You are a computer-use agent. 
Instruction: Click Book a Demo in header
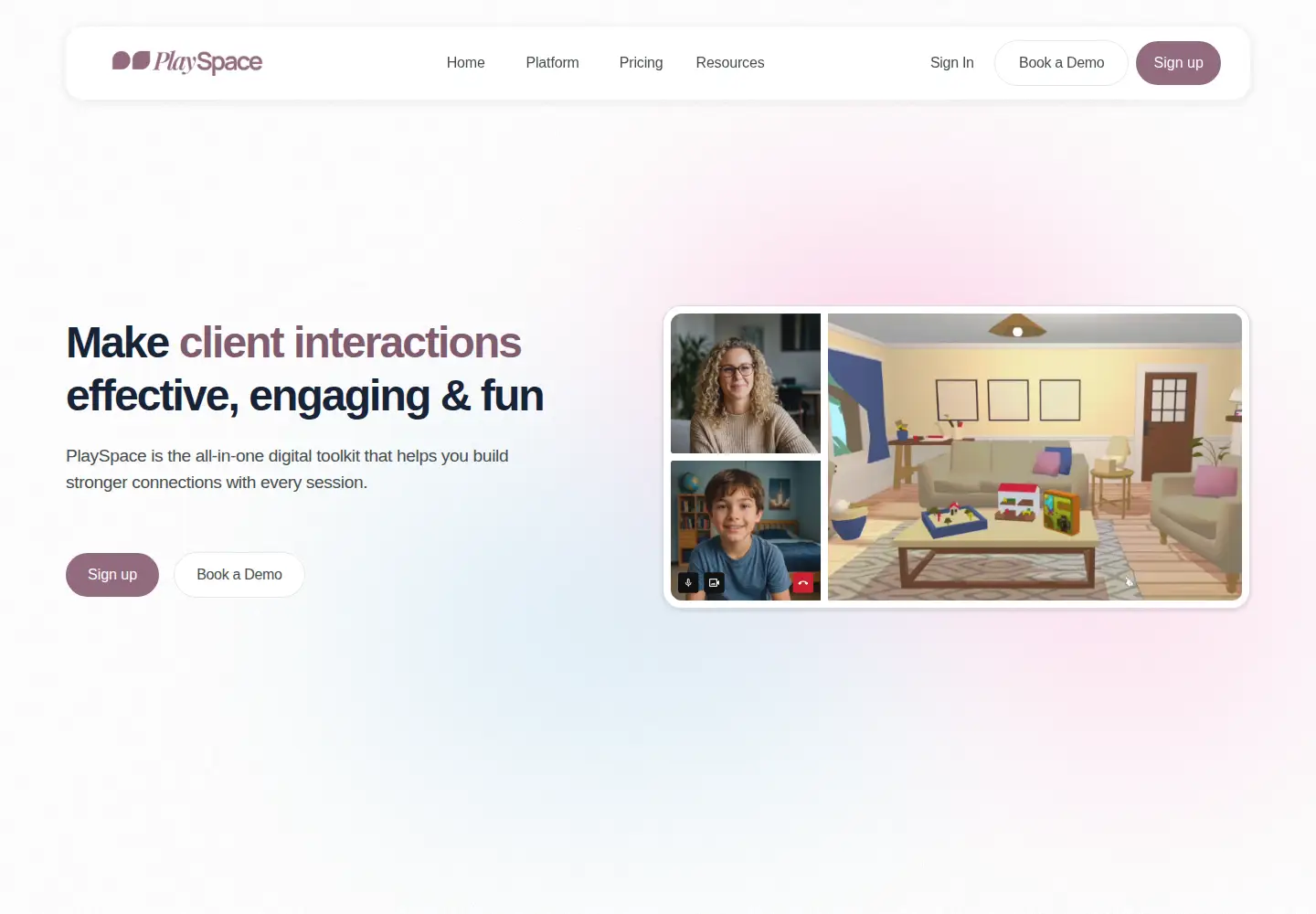1061,63
